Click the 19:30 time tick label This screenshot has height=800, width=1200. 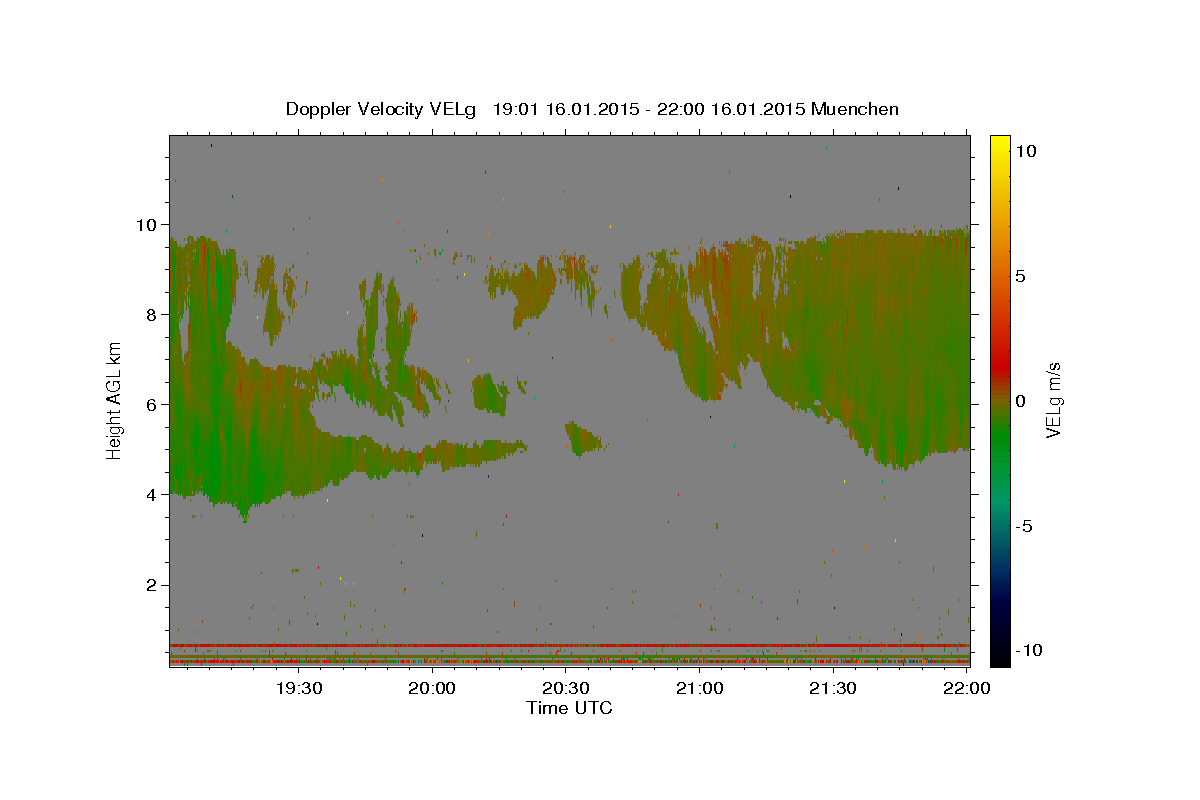click(299, 688)
